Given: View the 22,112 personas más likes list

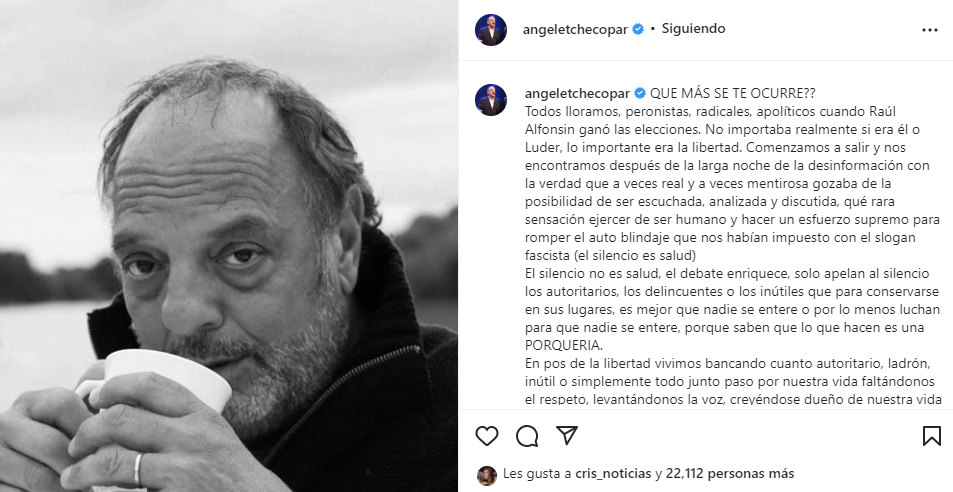Looking at the screenshot, I should pos(730,474).
